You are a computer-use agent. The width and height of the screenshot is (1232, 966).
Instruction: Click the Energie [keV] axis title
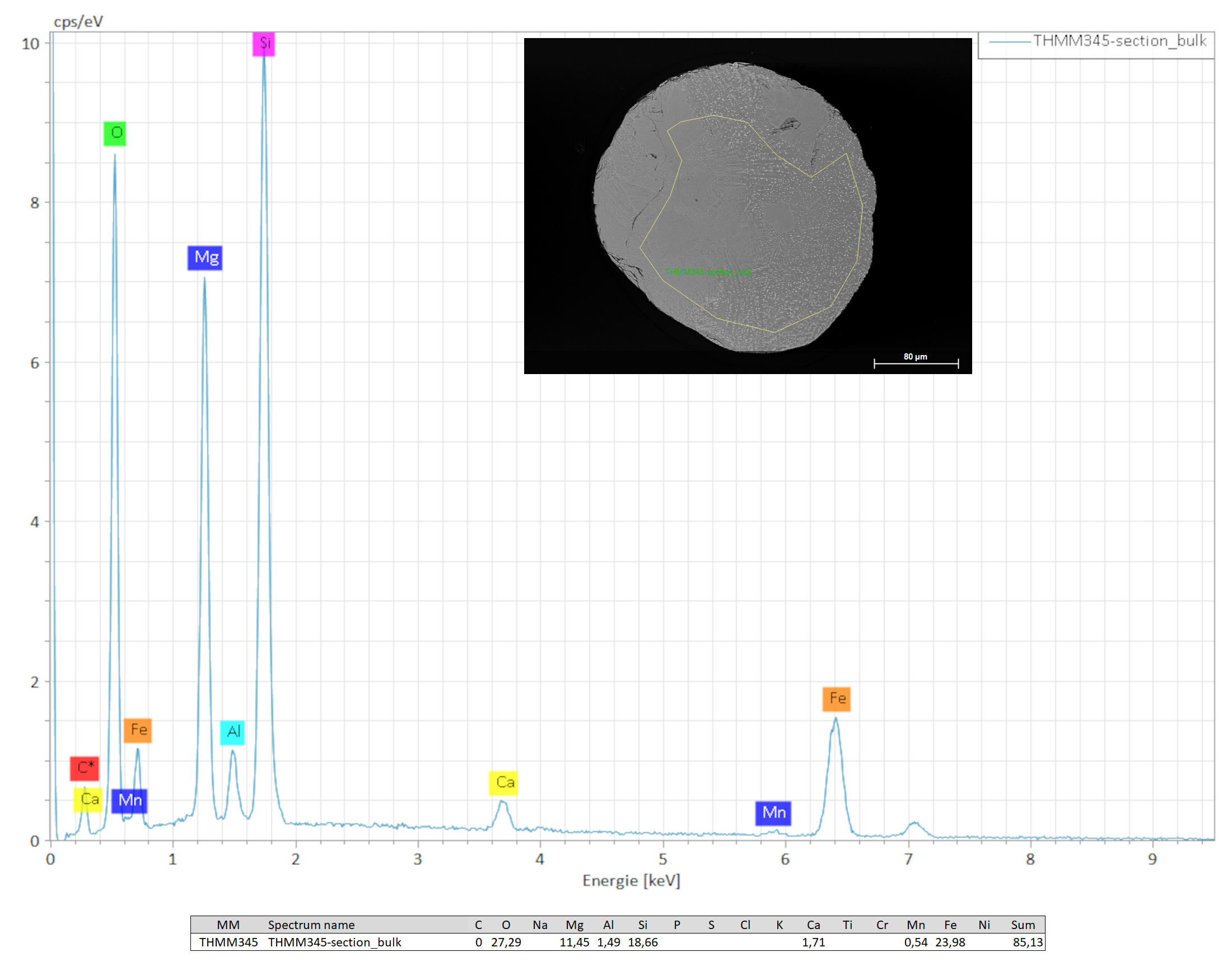click(x=631, y=880)
